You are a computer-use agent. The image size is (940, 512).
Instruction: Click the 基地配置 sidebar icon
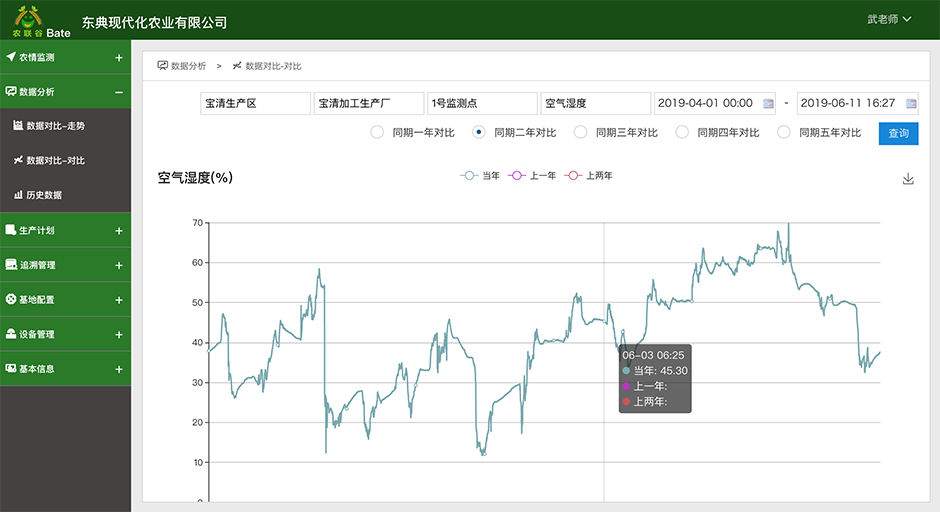coord(11,299)
